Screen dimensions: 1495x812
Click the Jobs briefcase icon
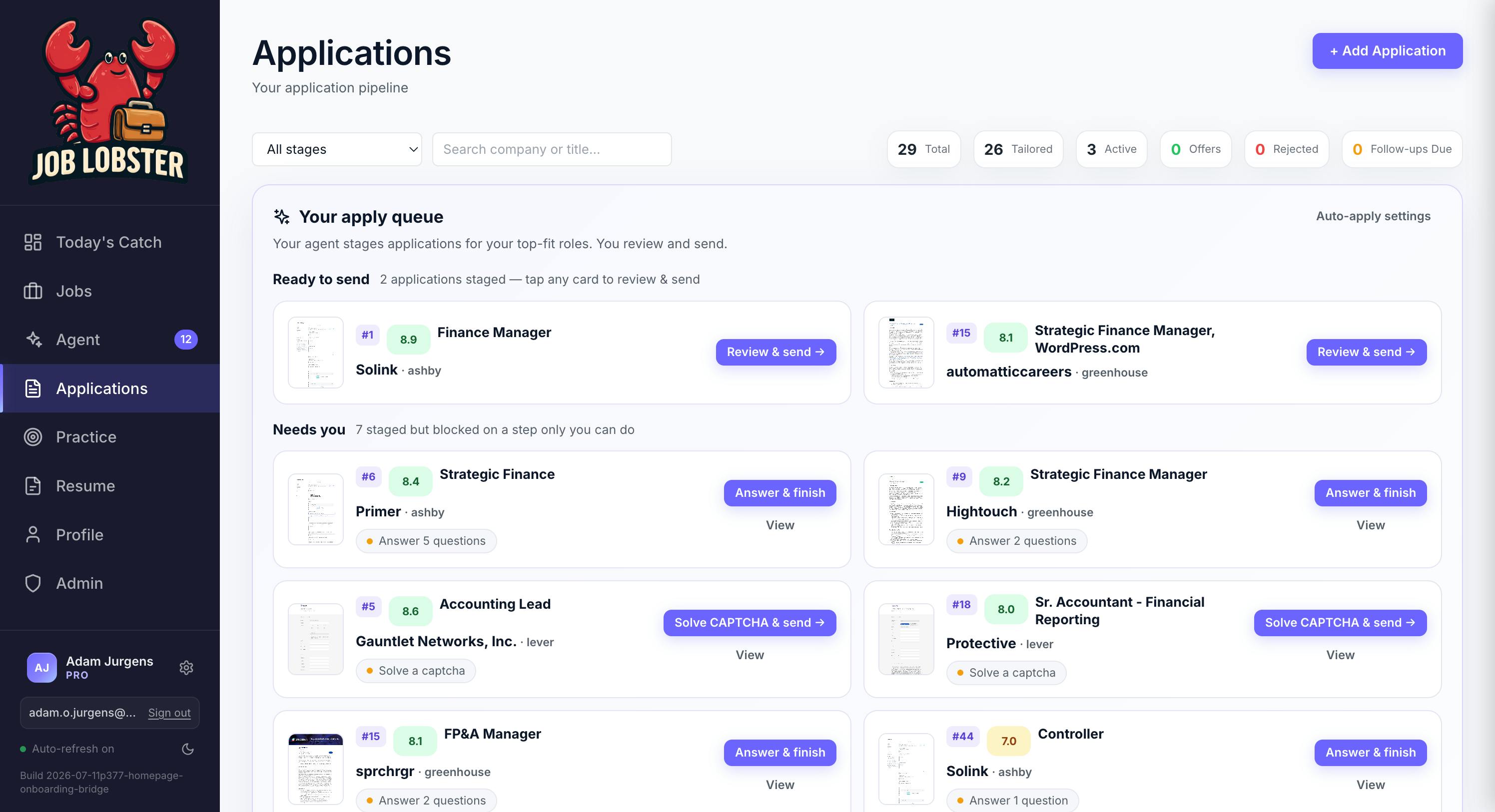pyautogui.click(x=33, y=291)
